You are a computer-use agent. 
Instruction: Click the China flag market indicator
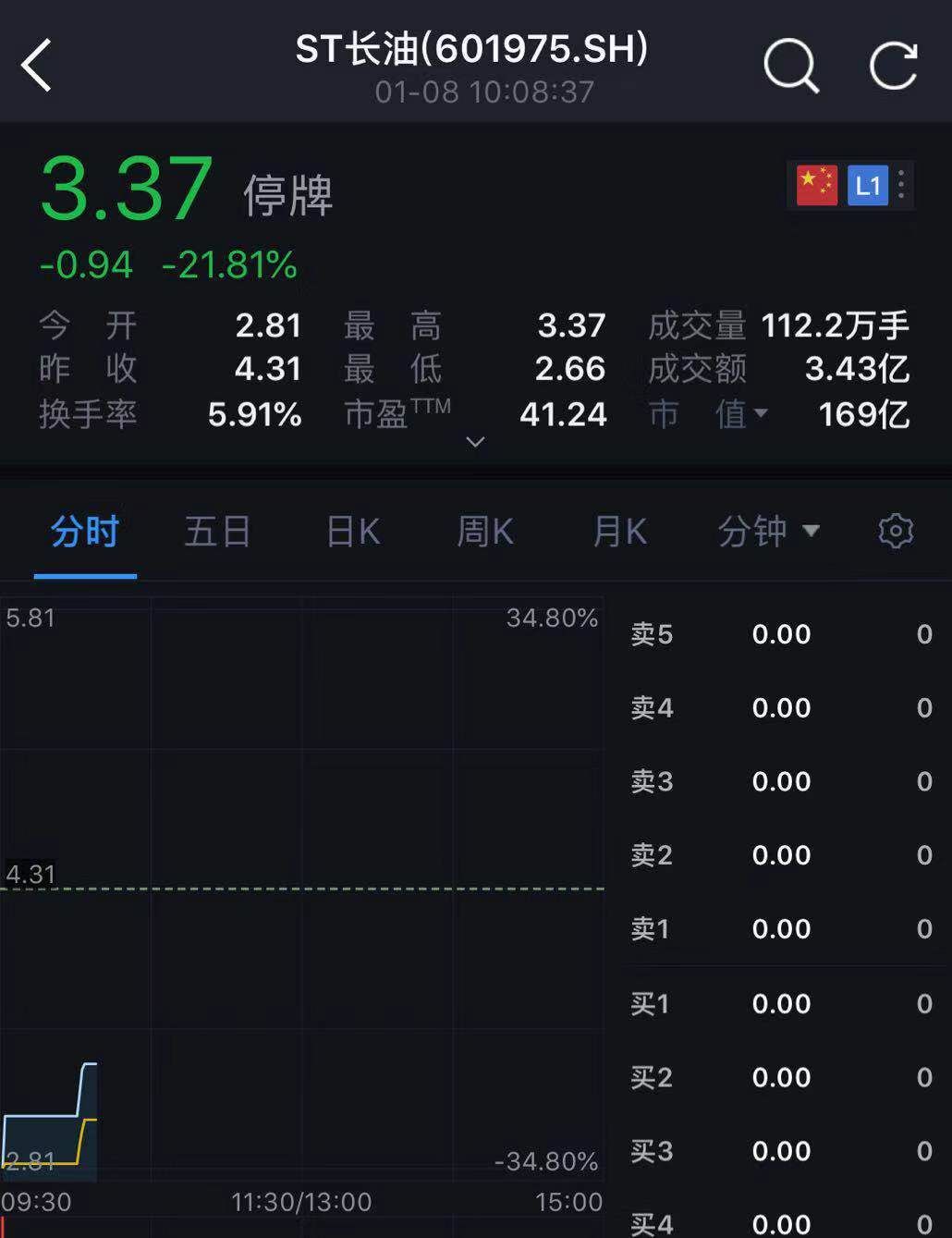coord(814,184)
